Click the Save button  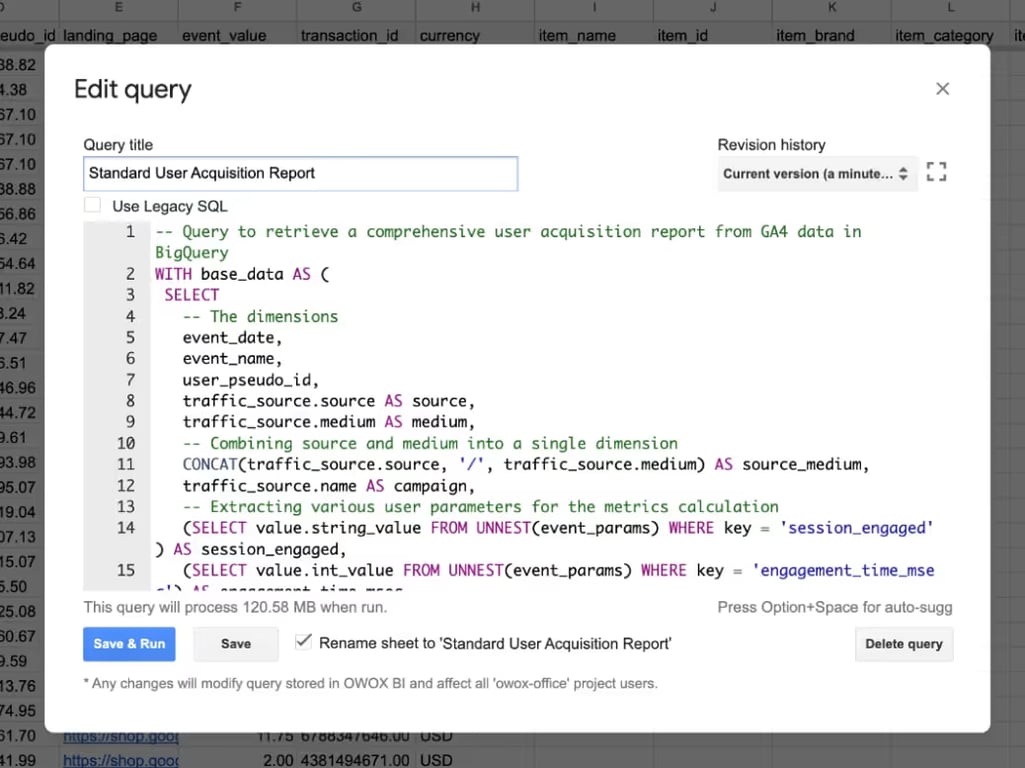click(x=235, y=644)
